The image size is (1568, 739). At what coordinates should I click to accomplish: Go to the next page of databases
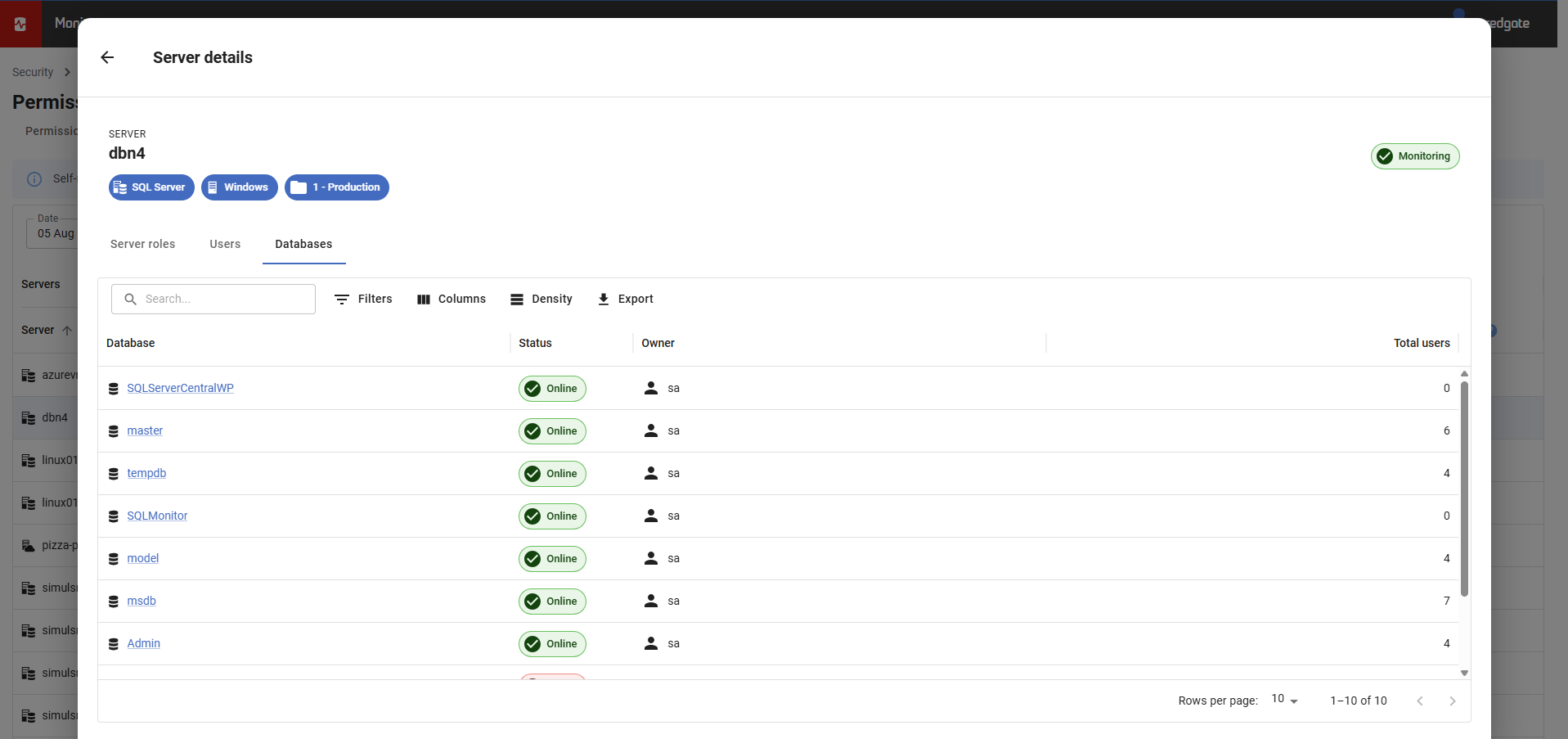(x=1453, y=701)
